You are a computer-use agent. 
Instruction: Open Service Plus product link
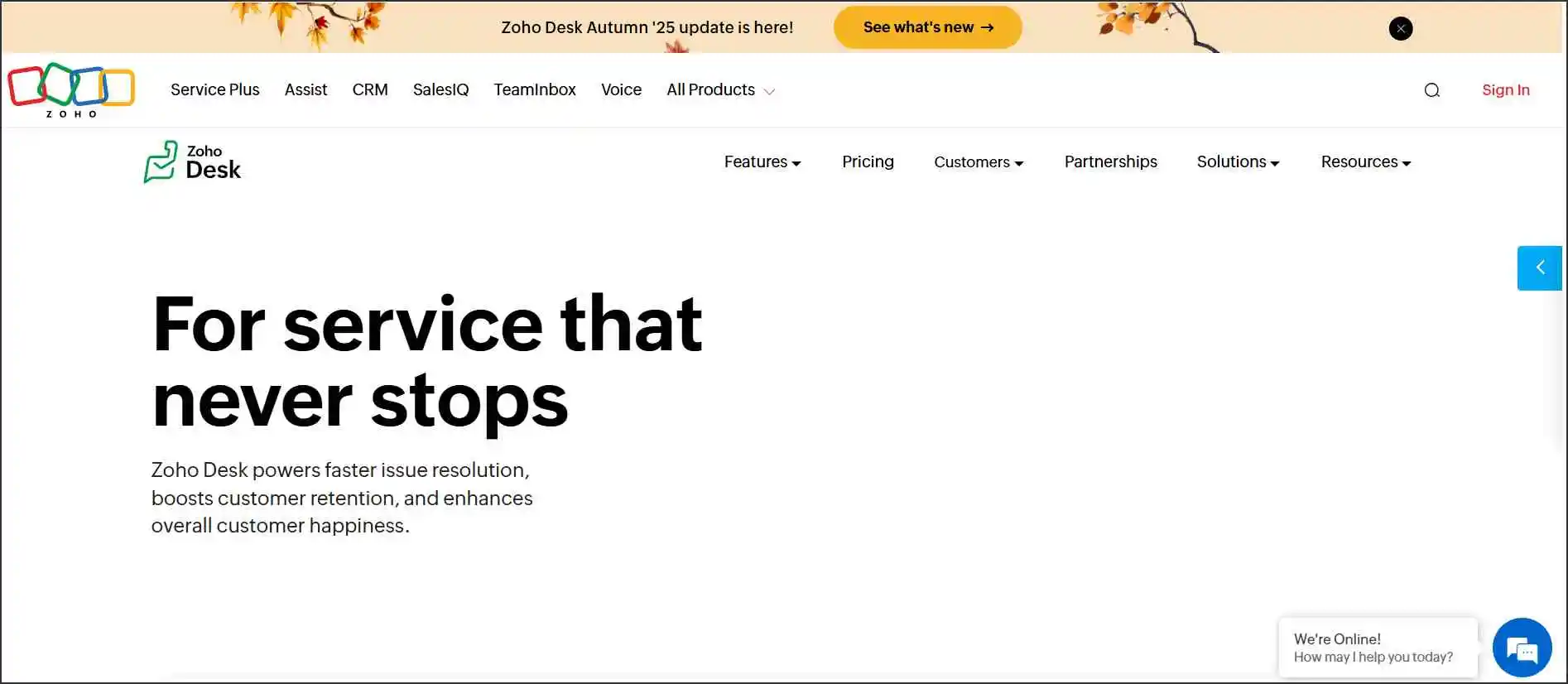tap(215, 89)
